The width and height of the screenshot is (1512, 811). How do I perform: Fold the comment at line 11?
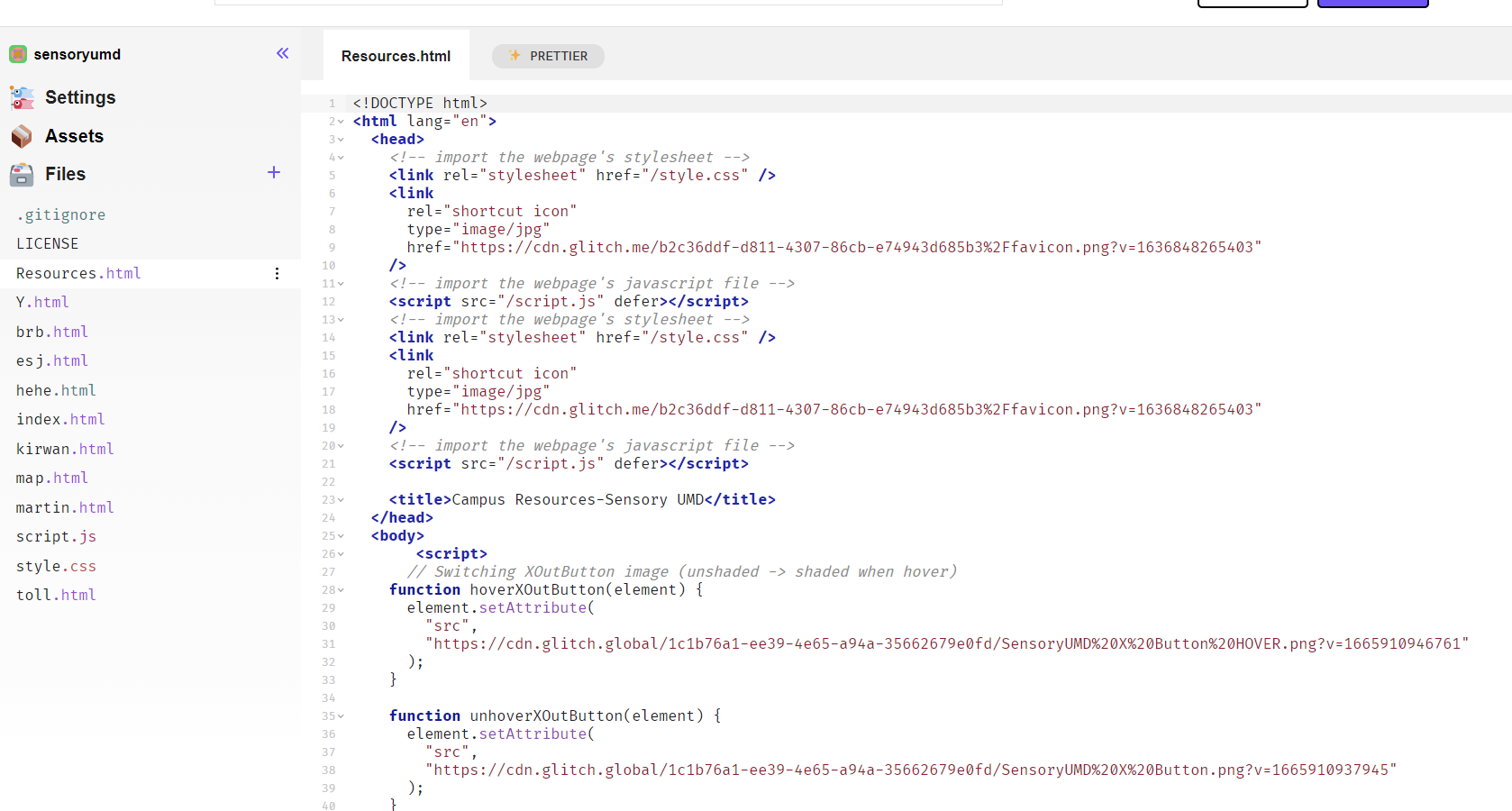(x=341, y=284)
